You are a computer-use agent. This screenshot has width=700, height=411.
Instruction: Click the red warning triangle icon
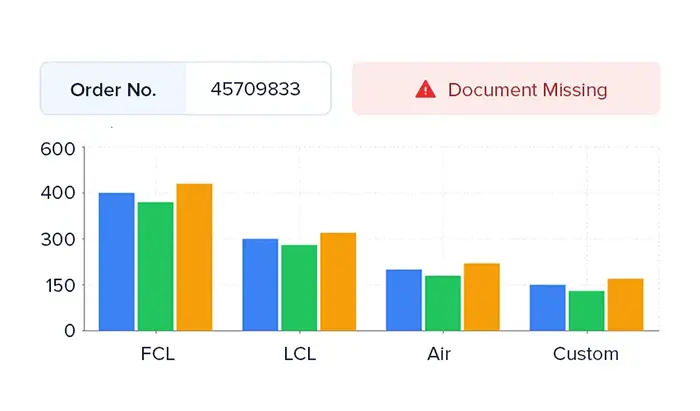[x=426, y=89]
